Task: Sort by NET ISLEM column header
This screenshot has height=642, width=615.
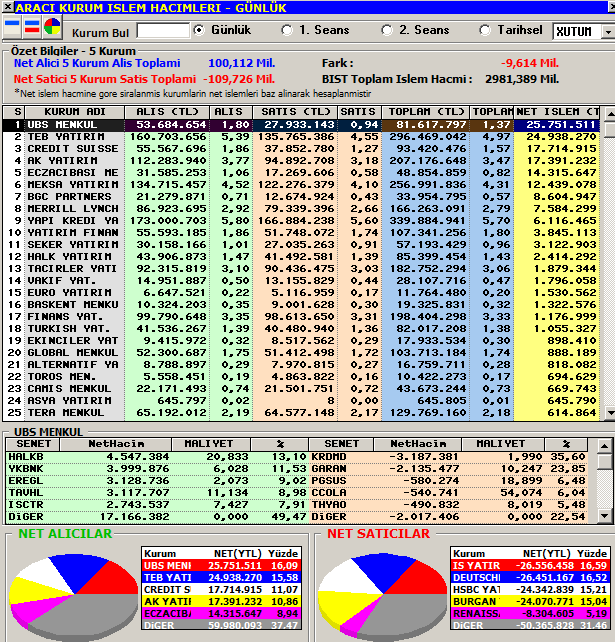Action: click(x=558, y=112)
